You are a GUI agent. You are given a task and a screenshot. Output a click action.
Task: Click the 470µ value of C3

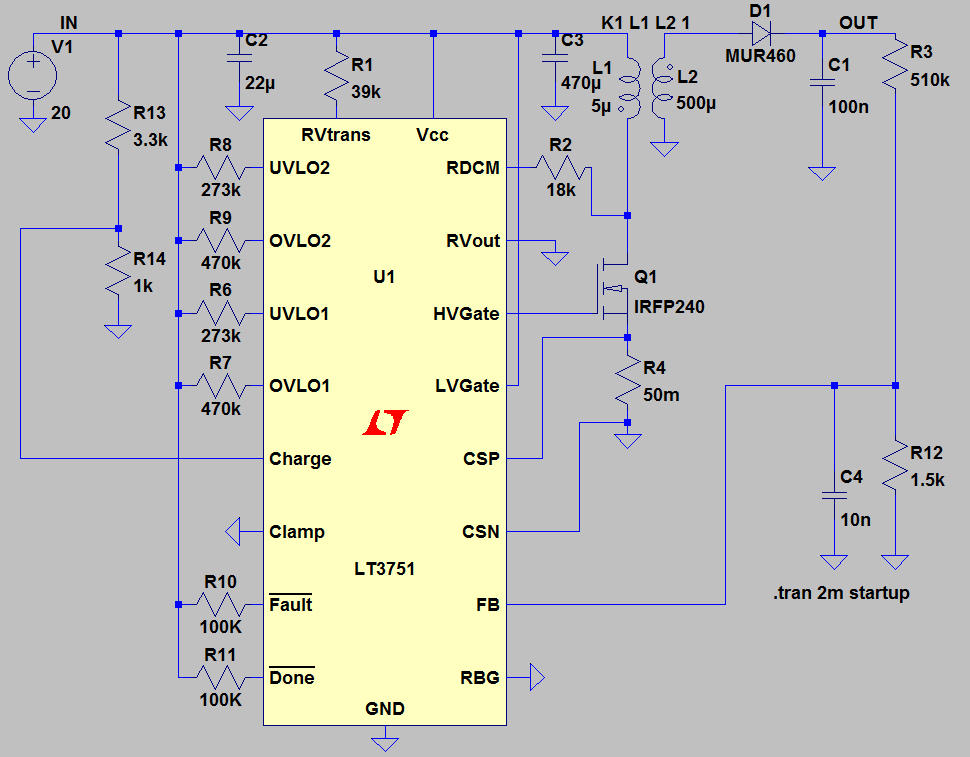(x=581, y=82)
